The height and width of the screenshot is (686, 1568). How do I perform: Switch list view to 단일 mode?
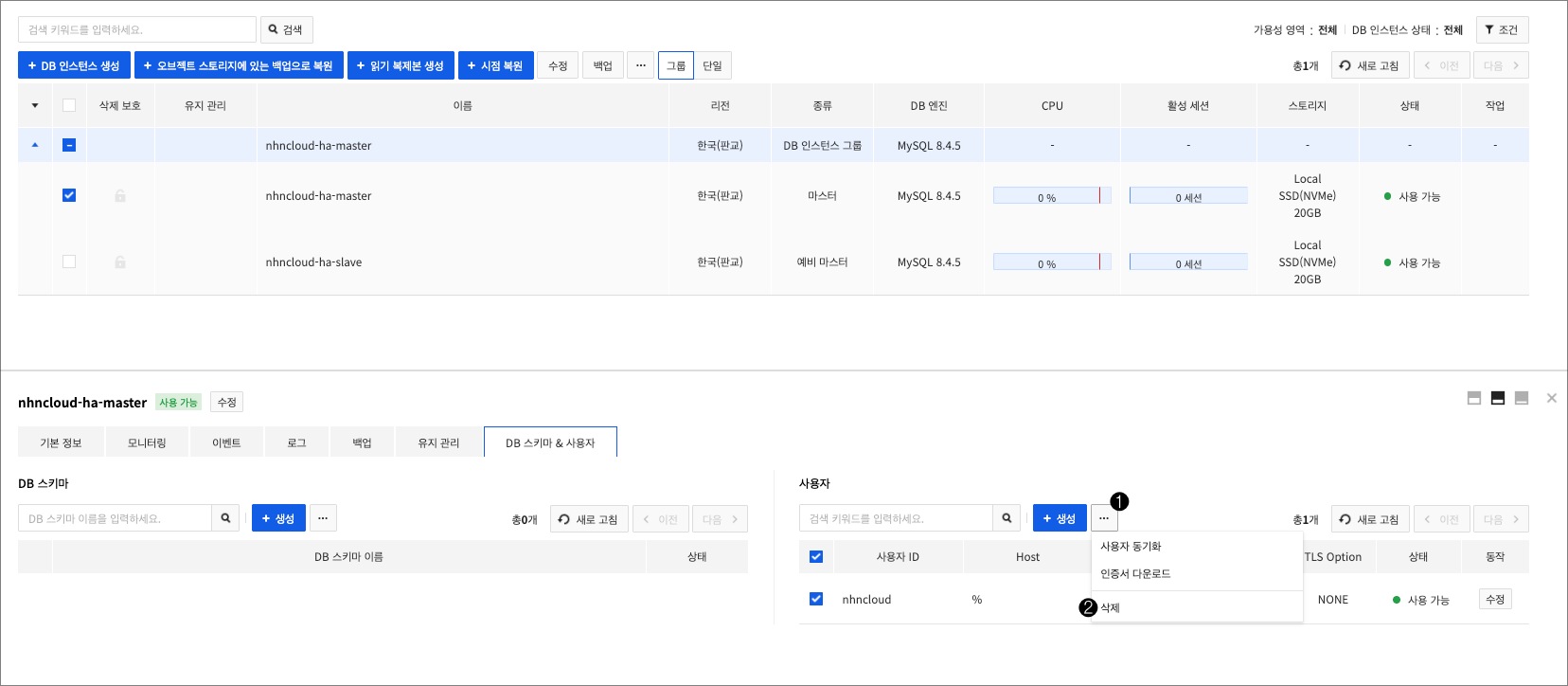coord(713,65)
